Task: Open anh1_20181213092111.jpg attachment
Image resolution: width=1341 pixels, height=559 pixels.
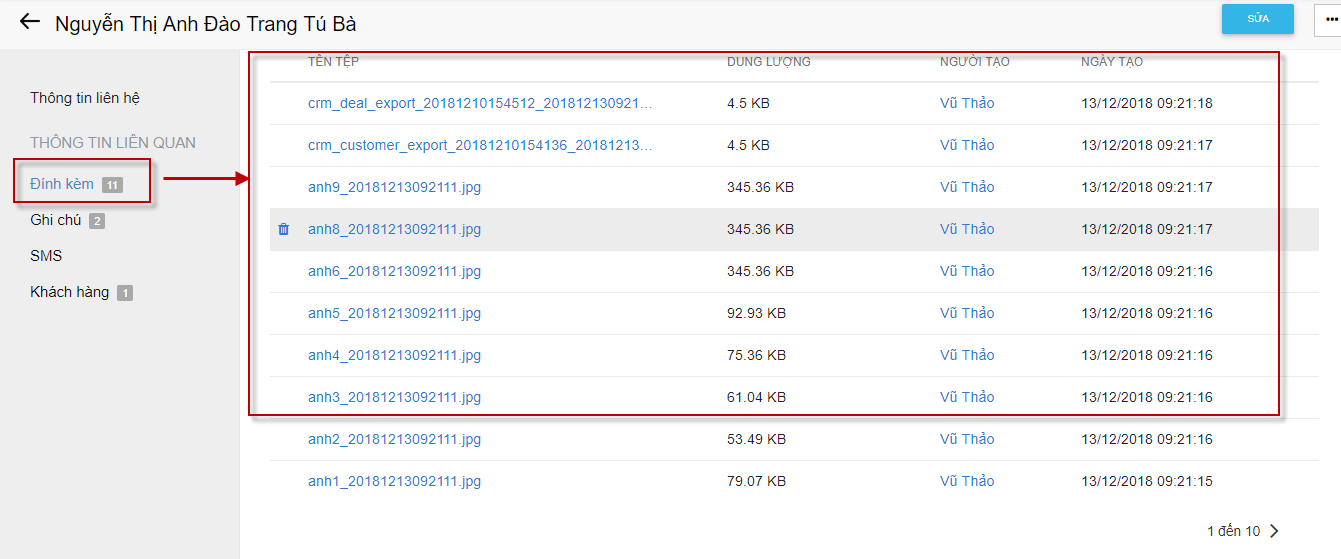Action: 394,481
